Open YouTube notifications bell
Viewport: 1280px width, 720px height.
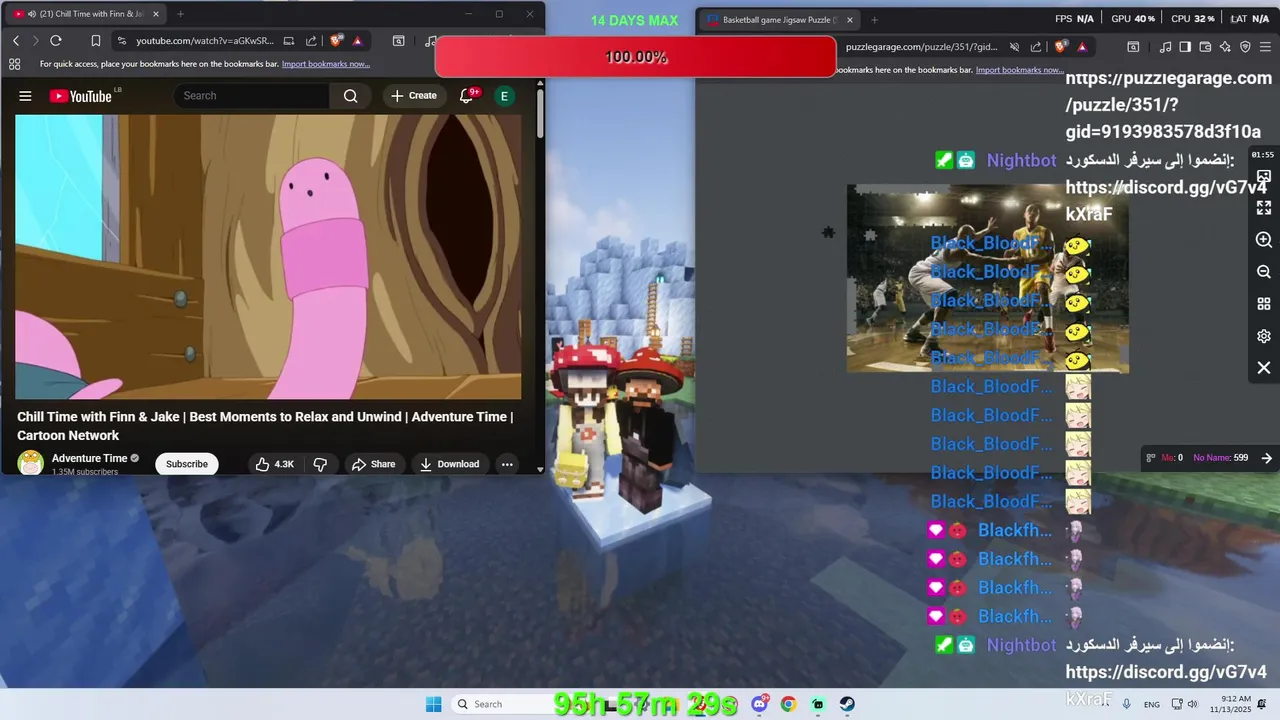click(466, 96)
